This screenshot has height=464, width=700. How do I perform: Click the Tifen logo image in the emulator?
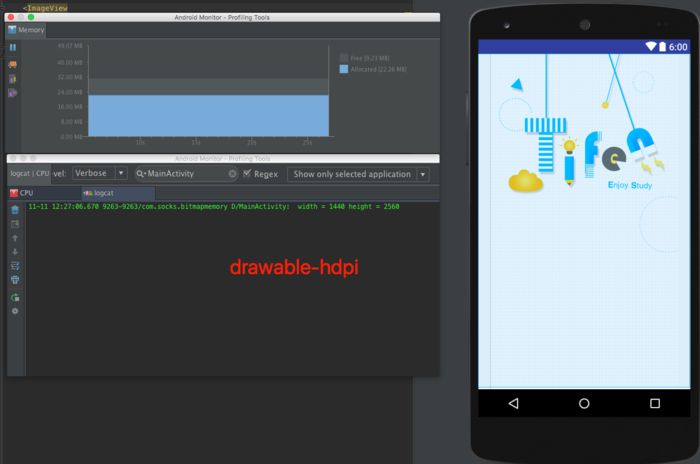(x=589, y=154)
